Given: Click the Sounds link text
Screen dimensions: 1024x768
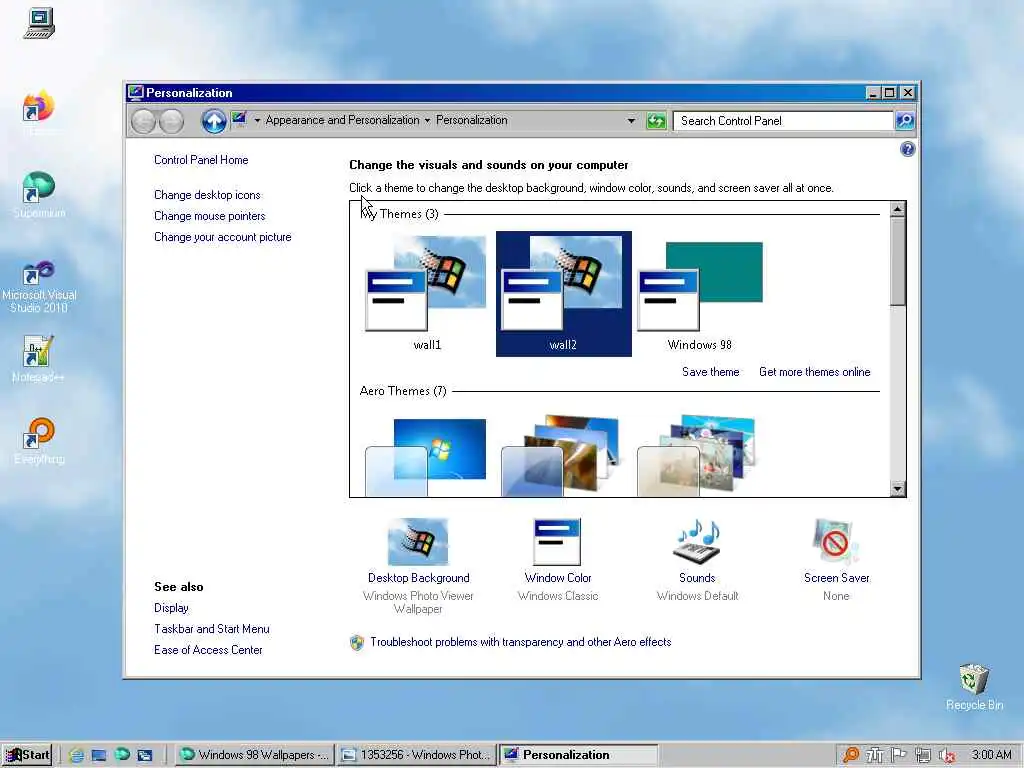Looking at the screenshot, I should 697,578.
